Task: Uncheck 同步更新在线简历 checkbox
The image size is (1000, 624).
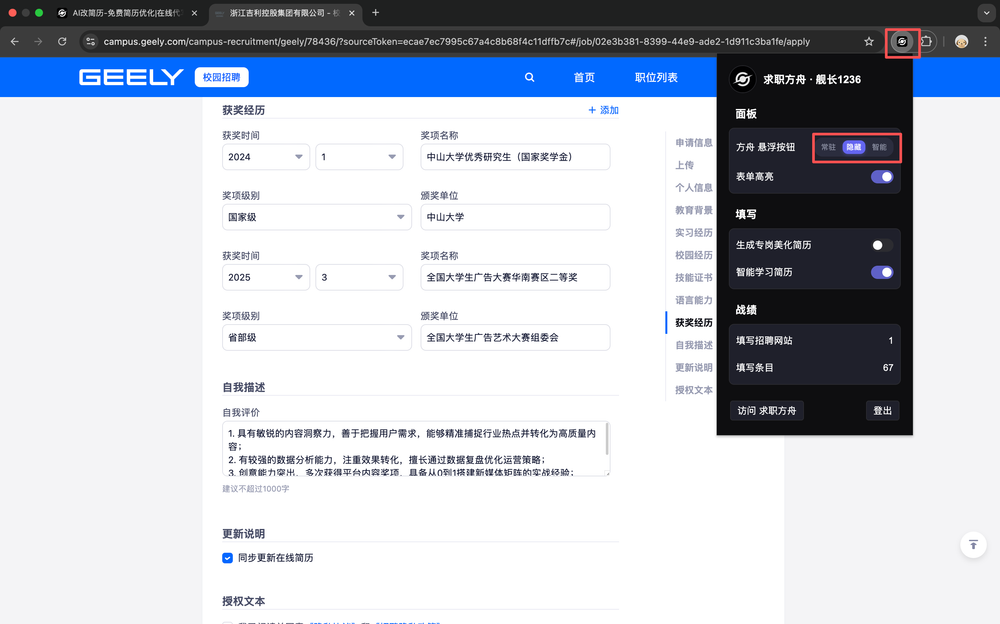Action: (228, 558)
